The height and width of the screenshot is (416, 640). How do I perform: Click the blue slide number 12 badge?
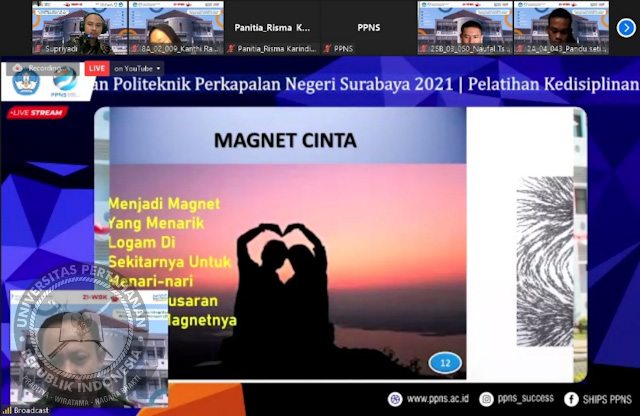coord(445,363)
